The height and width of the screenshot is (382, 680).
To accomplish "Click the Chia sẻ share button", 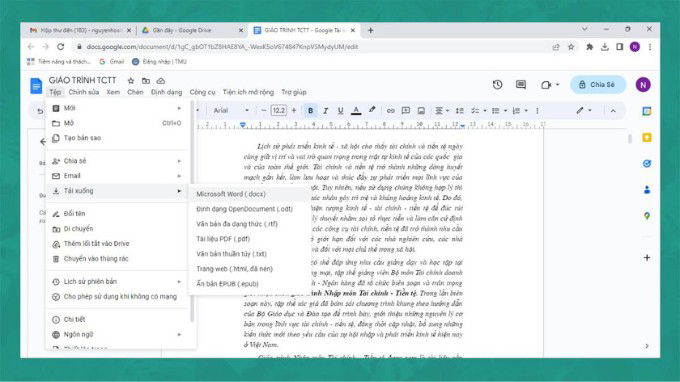I will coord(598,85).
